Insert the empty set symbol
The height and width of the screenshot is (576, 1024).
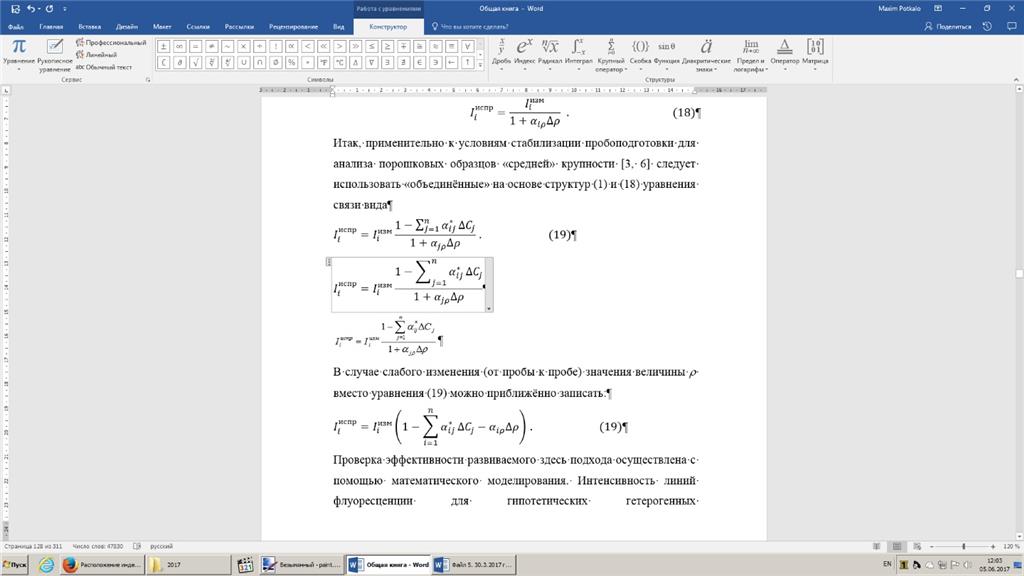coord(275,63)
